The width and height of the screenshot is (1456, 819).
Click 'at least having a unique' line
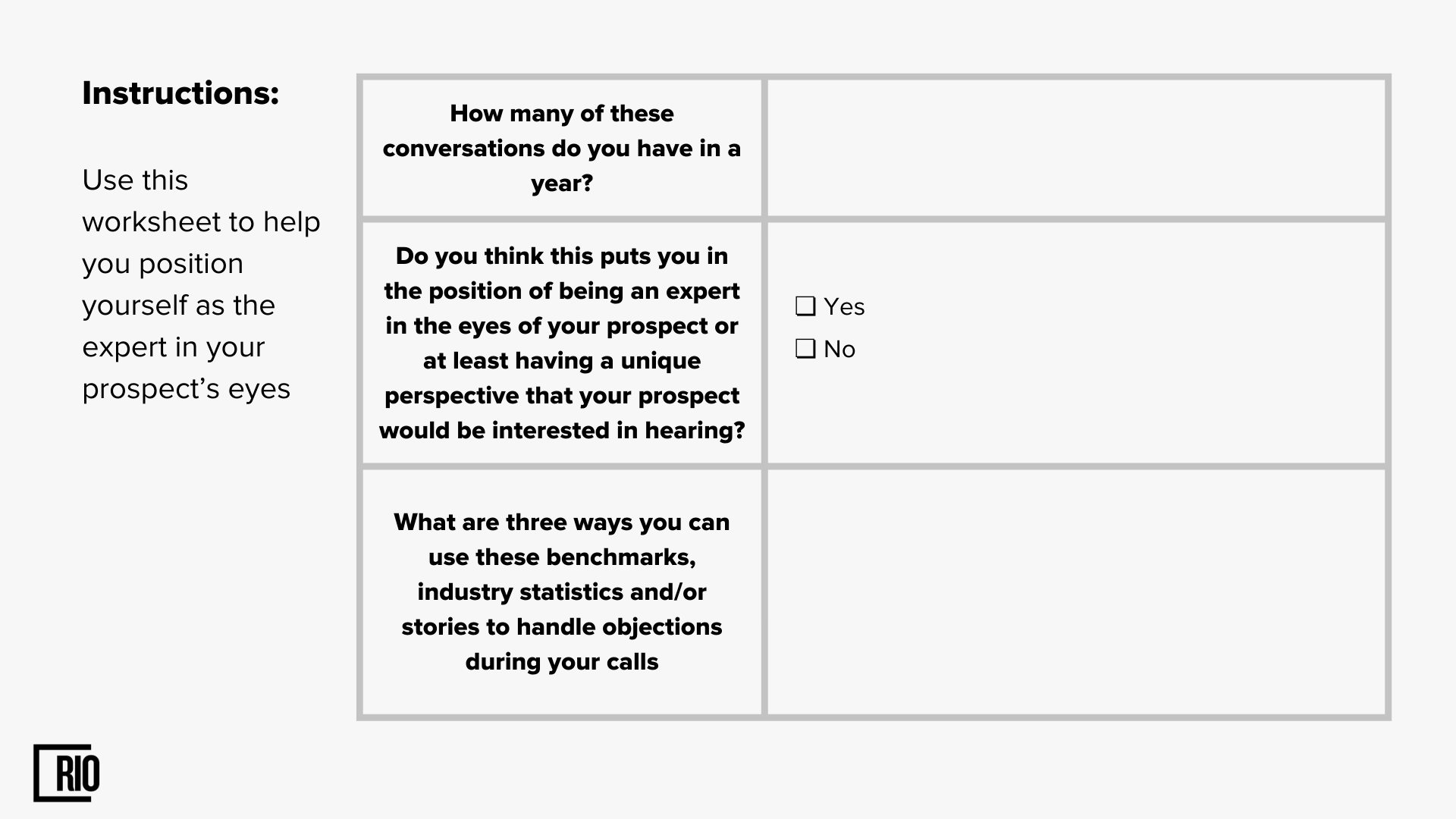click(x=562, y=360)
